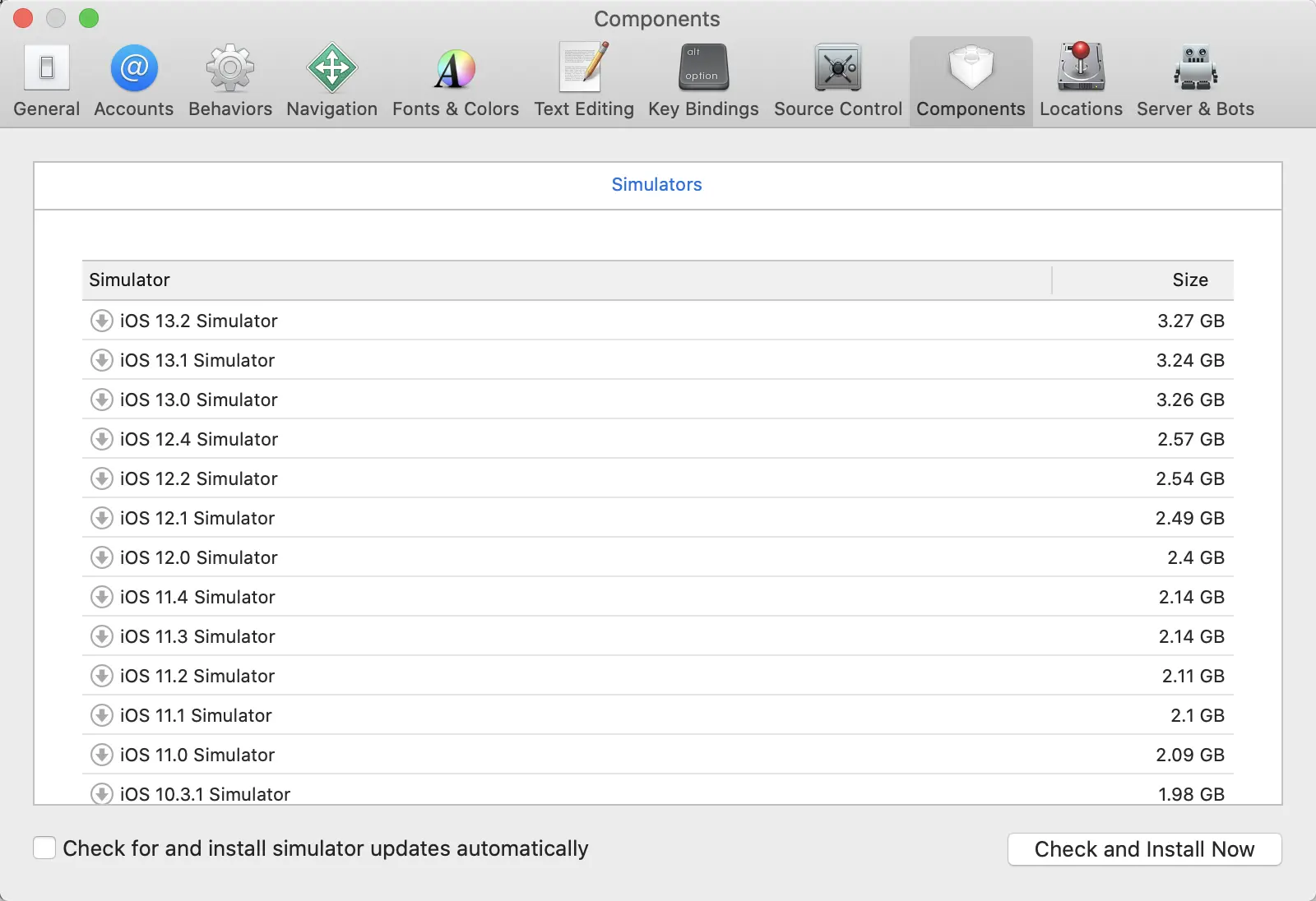Select the iOS 12.4 Simulator name text
The height and width of the screenshot is (901, 1316).
(199, 439)
